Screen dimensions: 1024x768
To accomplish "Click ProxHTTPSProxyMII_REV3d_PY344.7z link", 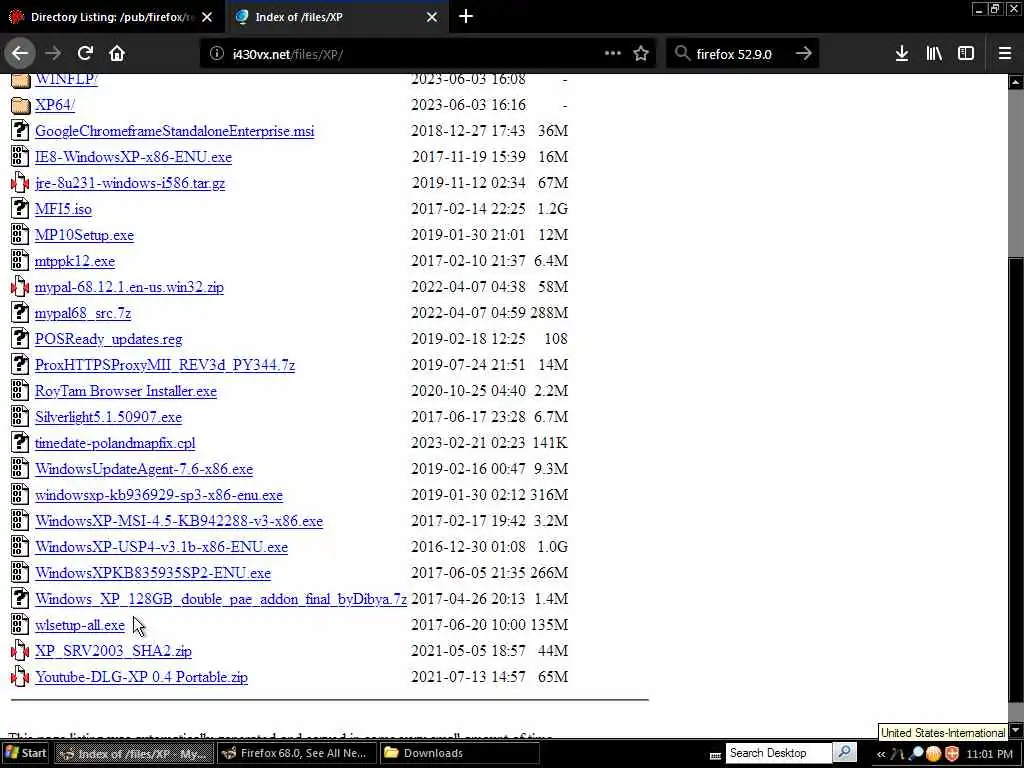I will click(x=165, y=365).
